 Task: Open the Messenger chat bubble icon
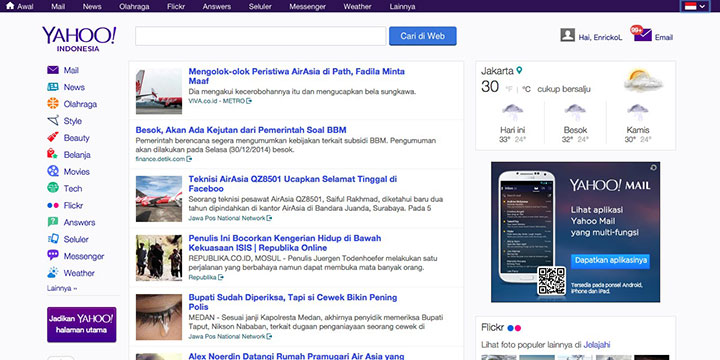coord(53,255)
